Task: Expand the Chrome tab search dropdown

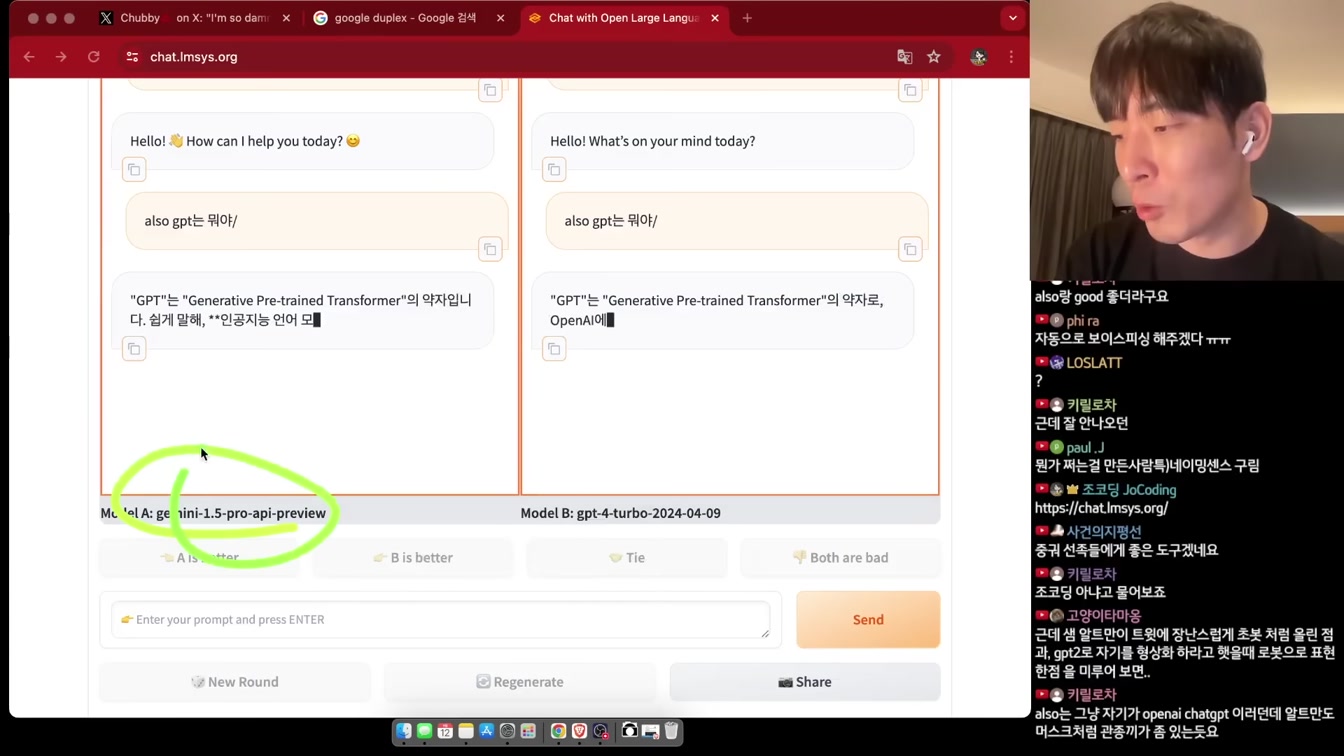Action: 1013,18
